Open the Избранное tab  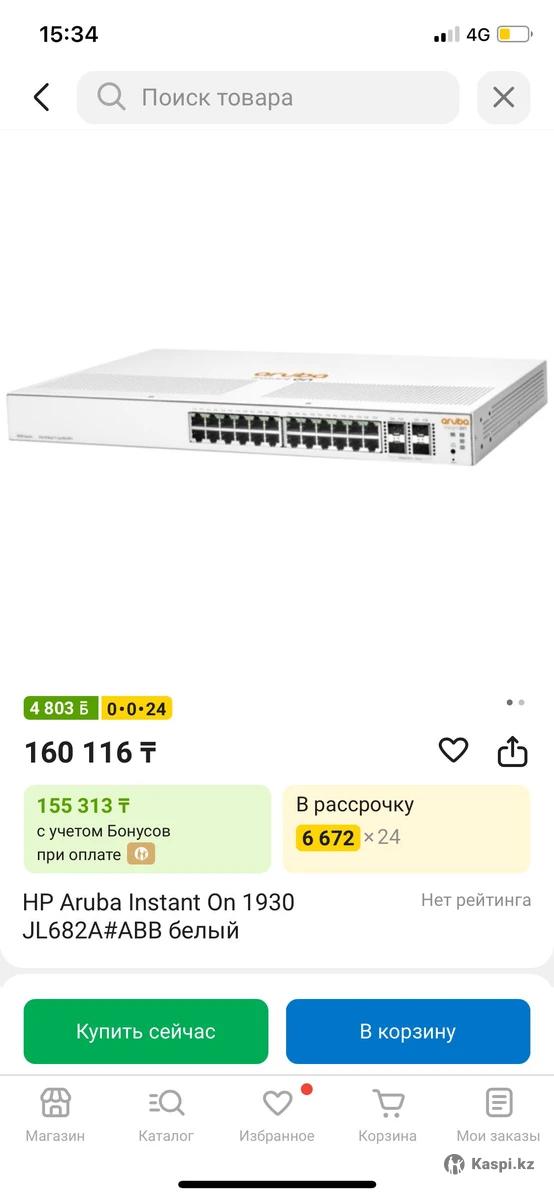pos(277,1116)
